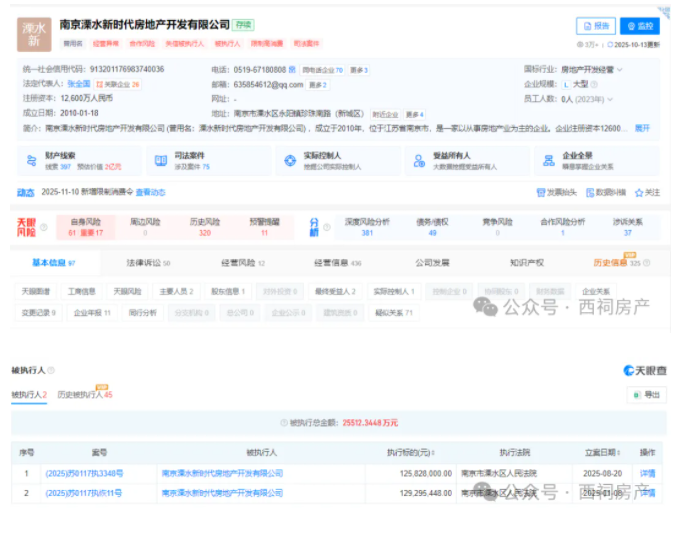Switch to 历史被执行人 sub-tab
Image resolution: width=674 pixels, height=540 pixels.
(84, 395)
